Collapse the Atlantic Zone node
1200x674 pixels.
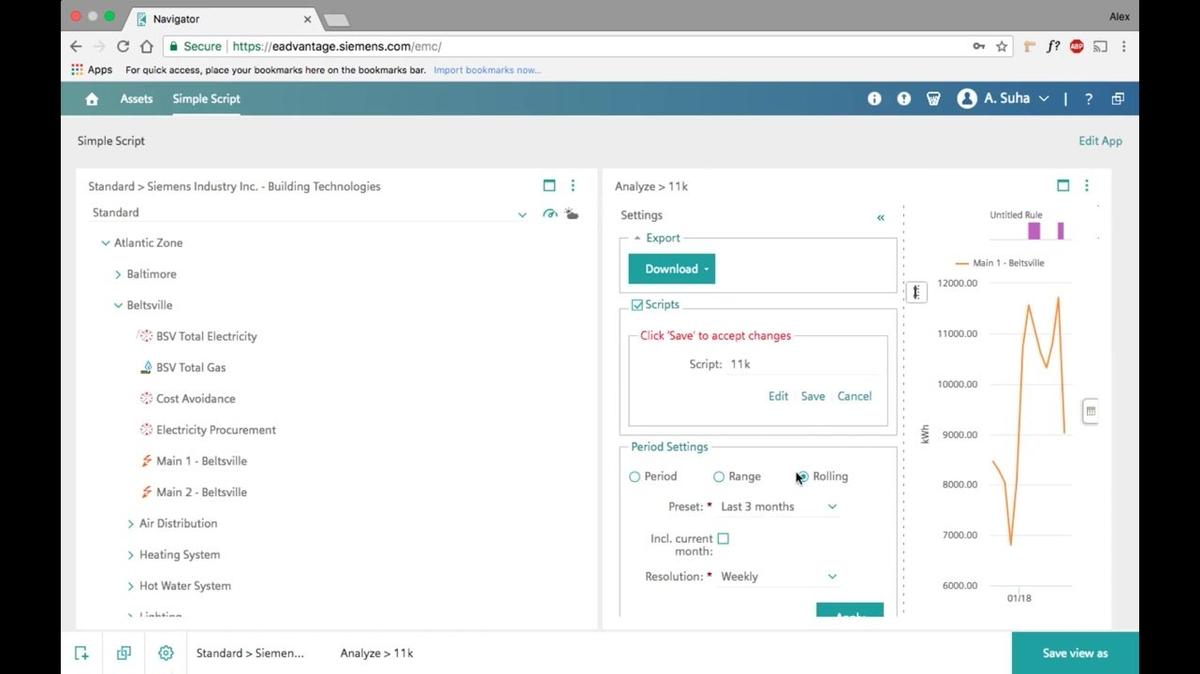point(105,243)
